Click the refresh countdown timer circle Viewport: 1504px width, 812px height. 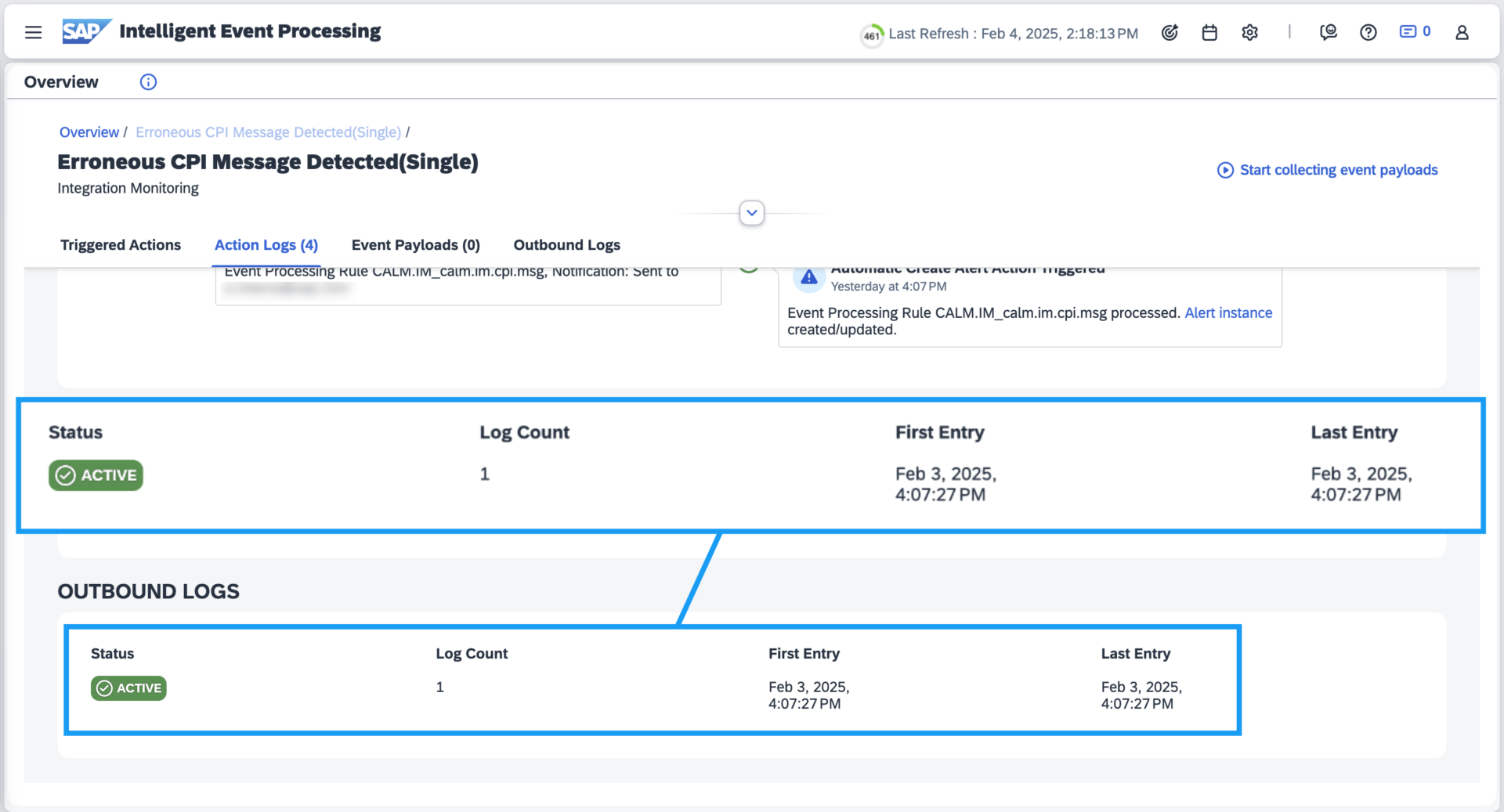(871, 34)
